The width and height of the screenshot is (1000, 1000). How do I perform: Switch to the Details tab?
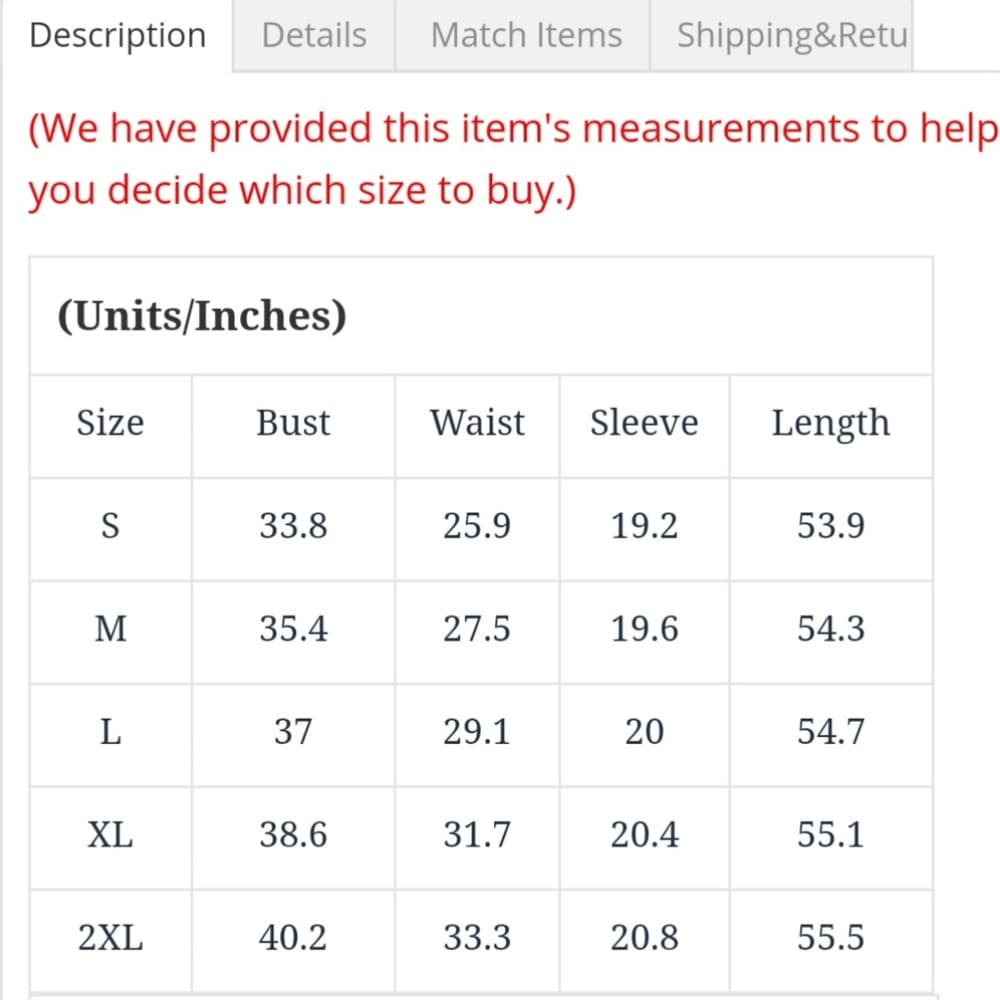click(314, 36)
